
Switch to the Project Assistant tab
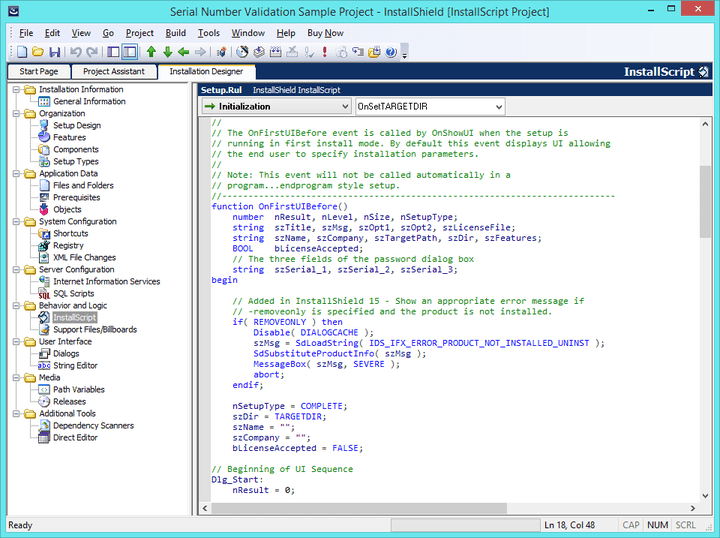[x=113, y=72]
